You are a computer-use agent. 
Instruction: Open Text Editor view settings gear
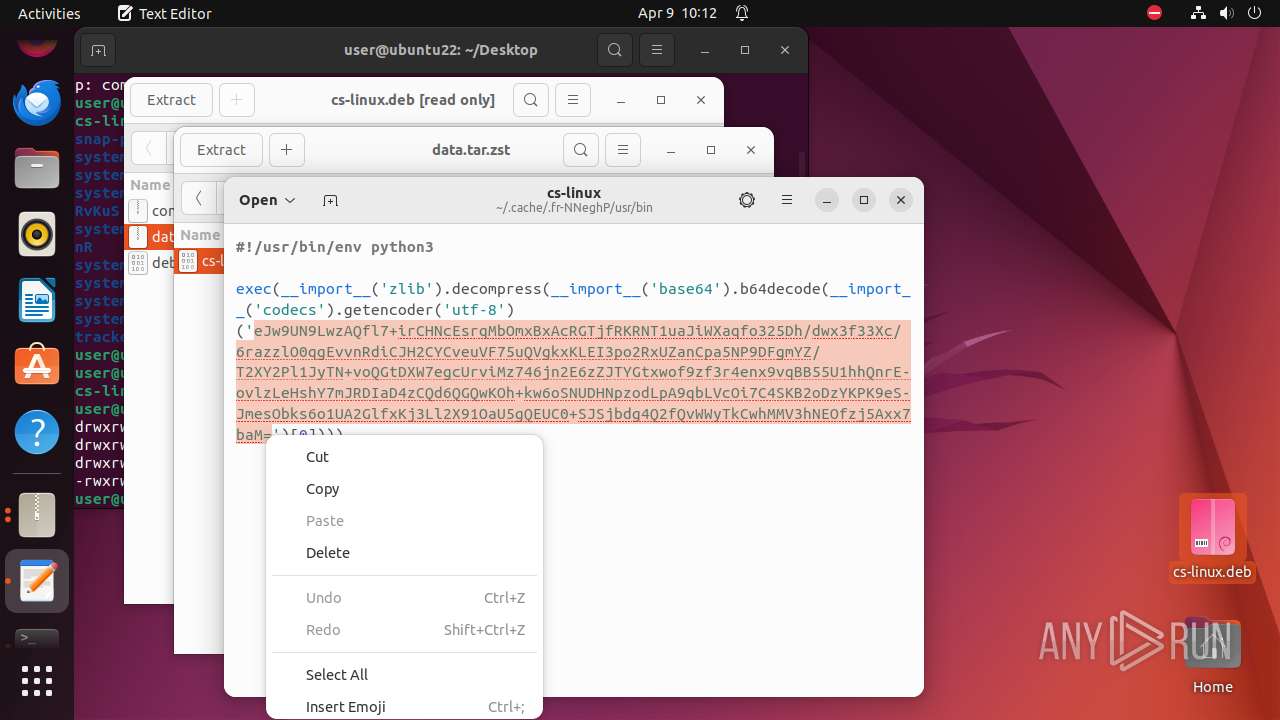pos(747,200)
